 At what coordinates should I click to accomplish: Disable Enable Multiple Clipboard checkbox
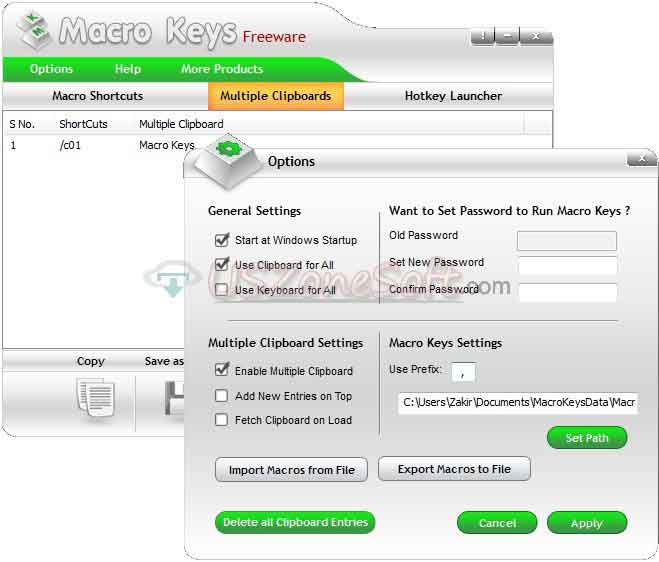pos(221,370)
